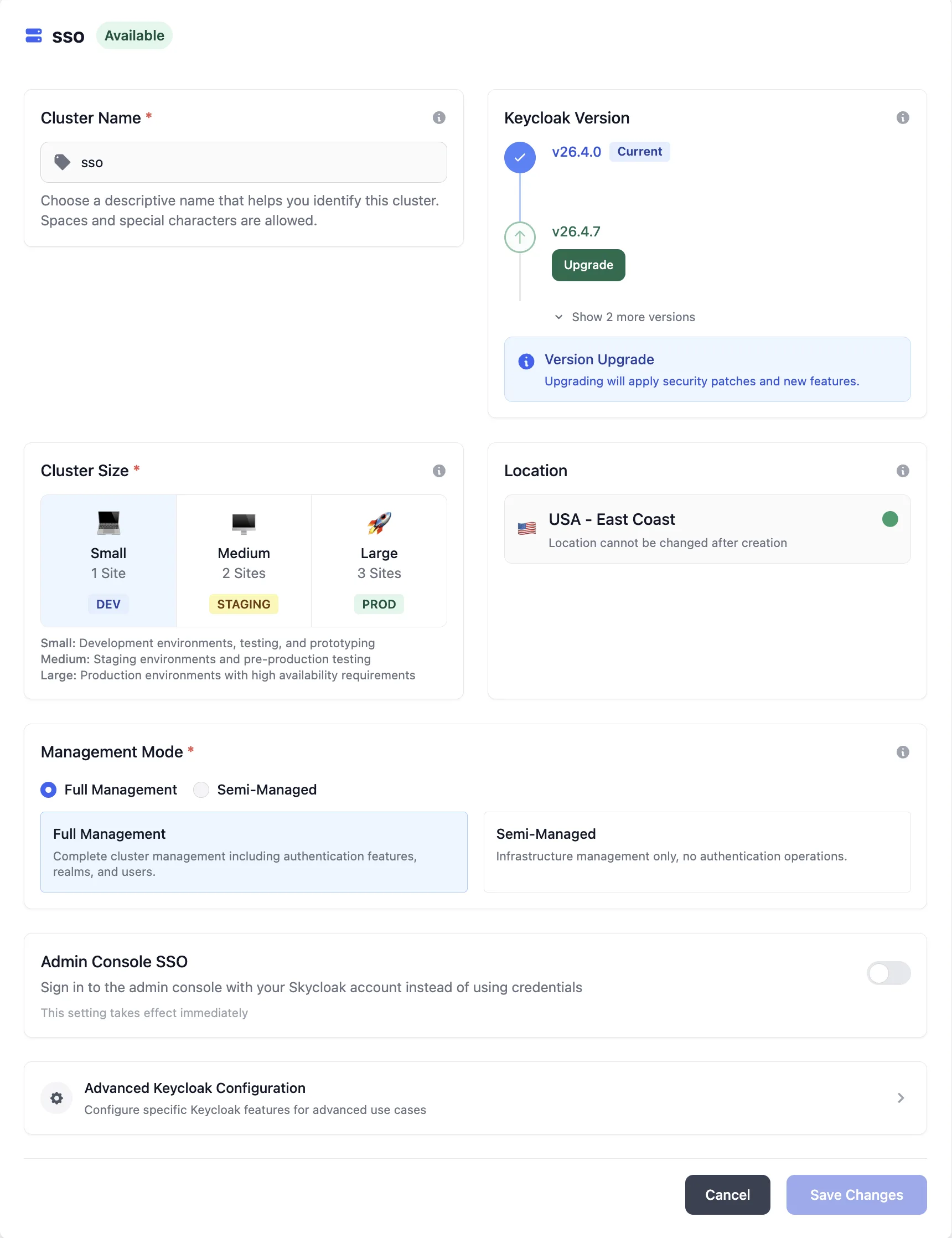Image resolution: width=952 pixels, height=1238 pixels.
Task: Open Advanced Keycloak Configuration with the chevron
Action: pos(901,1098)
